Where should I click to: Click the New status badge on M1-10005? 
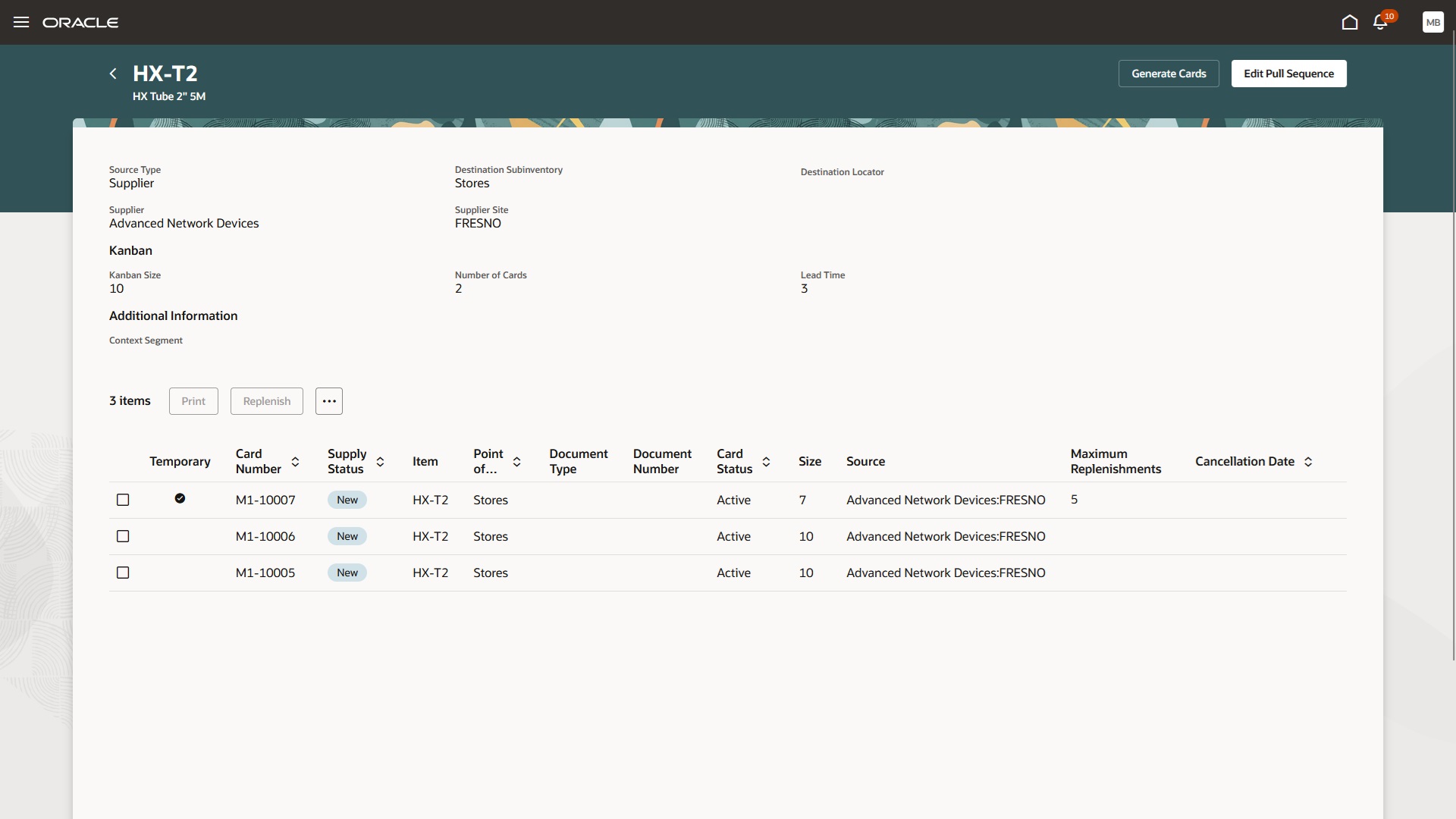coord(347,572)
